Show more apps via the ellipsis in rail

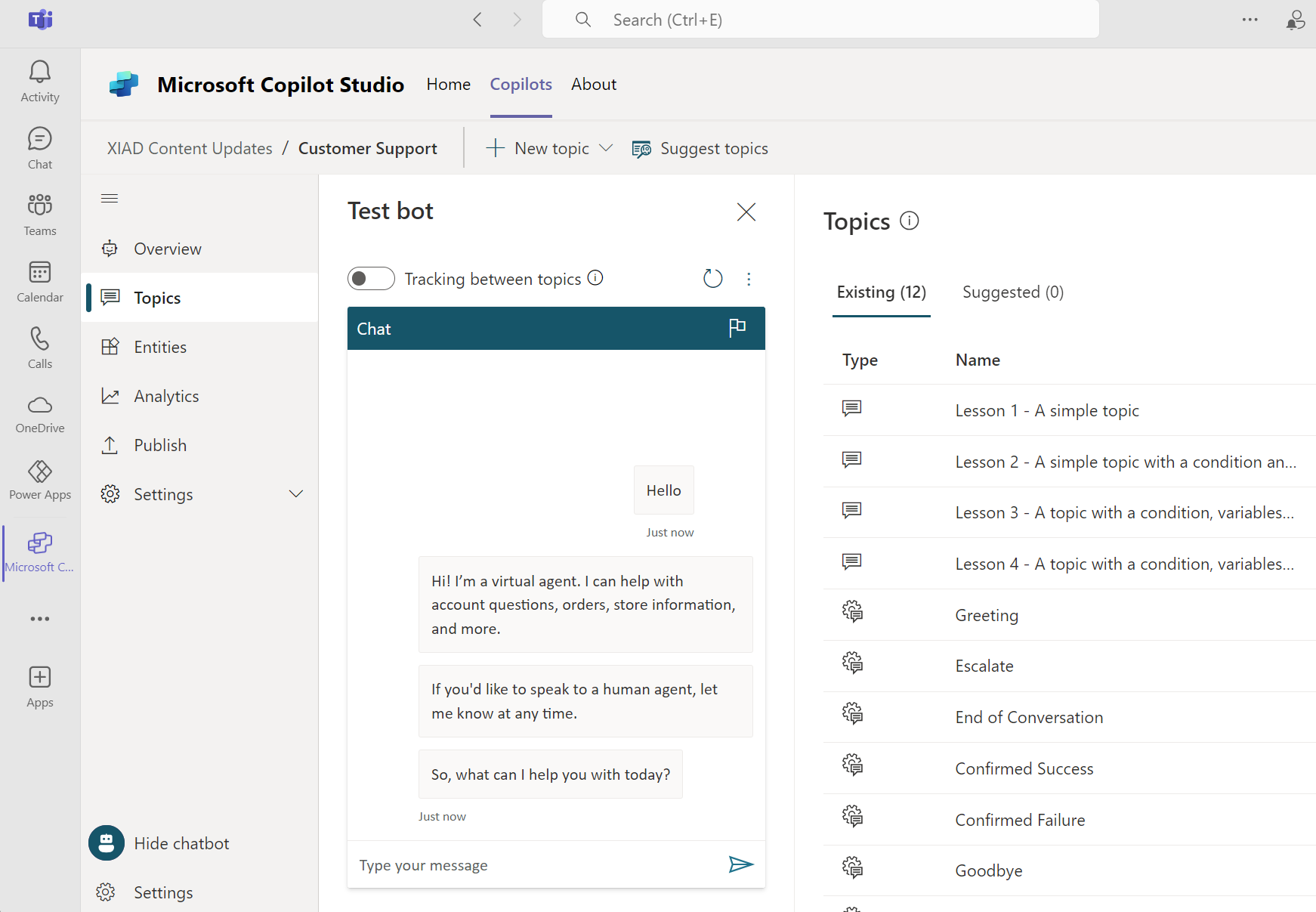click(x=40, y=619)
